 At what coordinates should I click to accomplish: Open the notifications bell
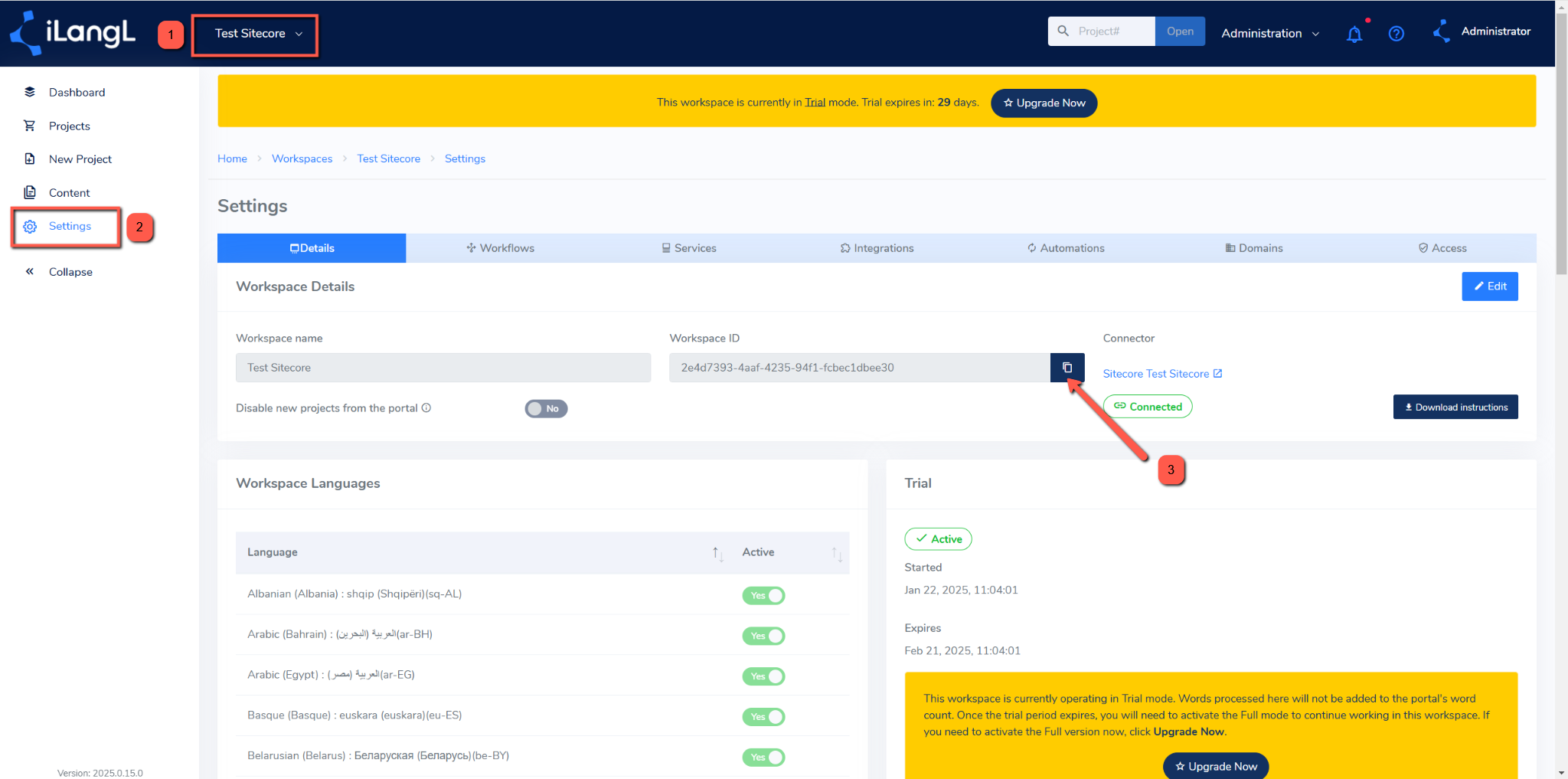click(x=1354, y=34)
